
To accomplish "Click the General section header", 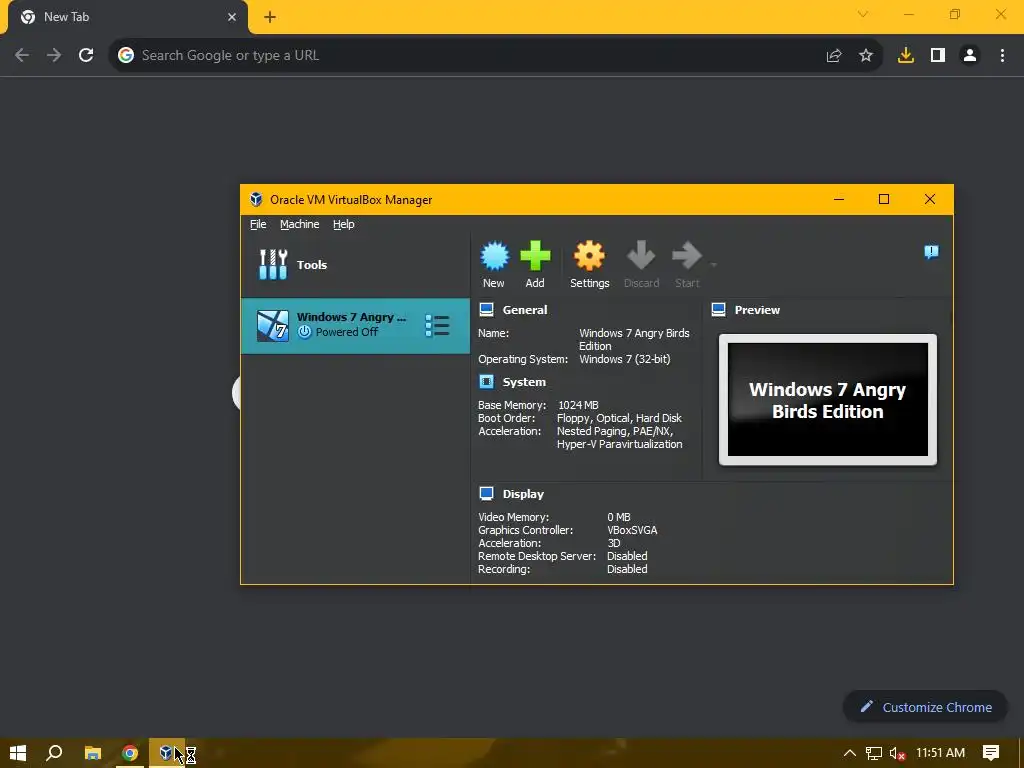I will [524, 310].
